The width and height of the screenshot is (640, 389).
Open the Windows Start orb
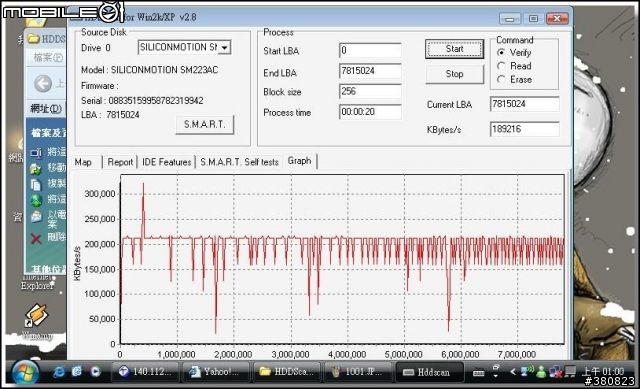click(25, 372)
